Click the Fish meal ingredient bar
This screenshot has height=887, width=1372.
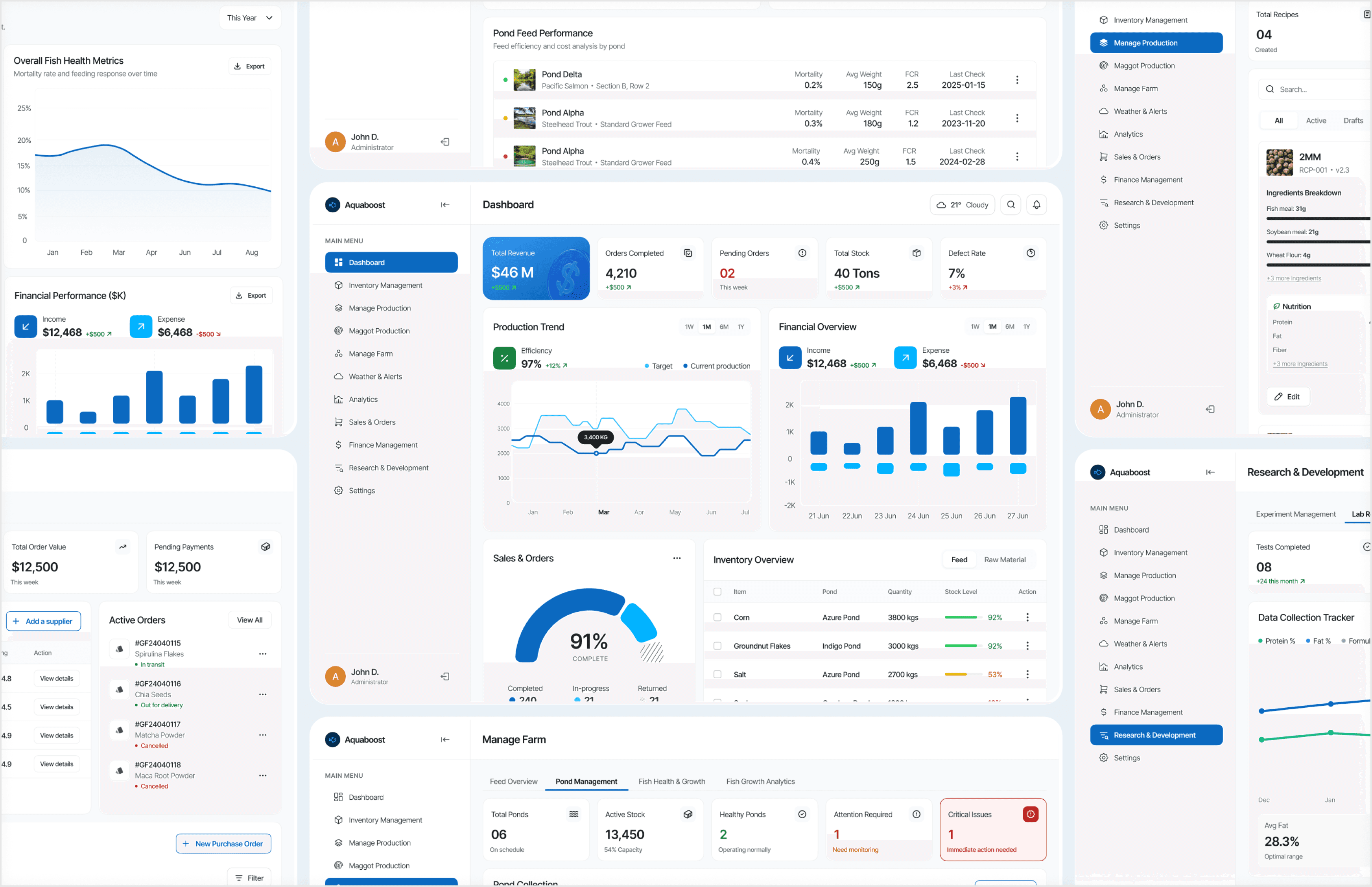pos(1319,218)
